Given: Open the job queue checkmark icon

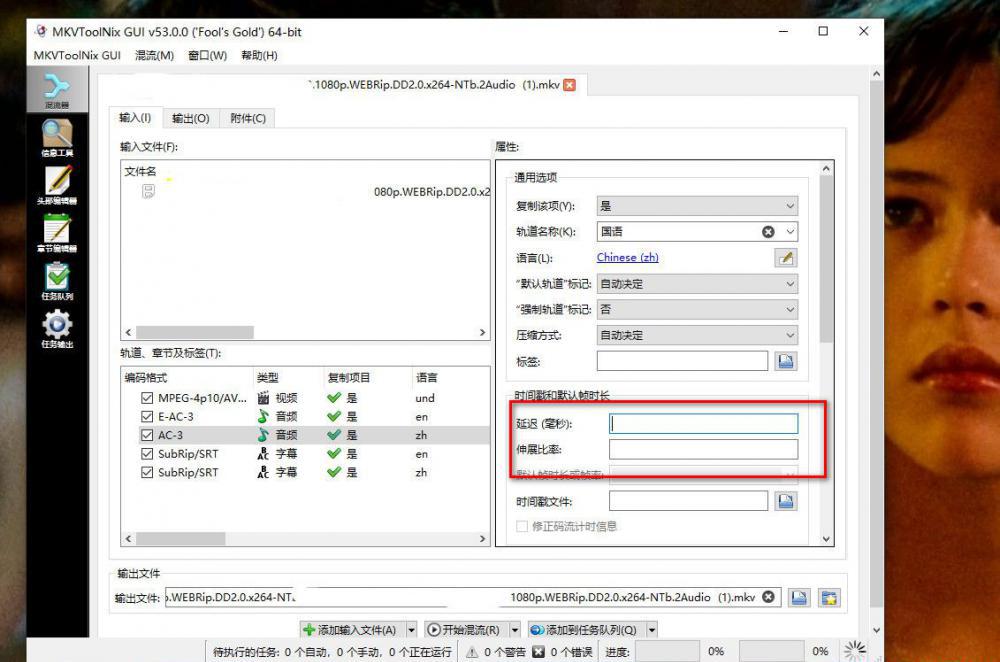Looking at the screenshot, I should 57,281.
